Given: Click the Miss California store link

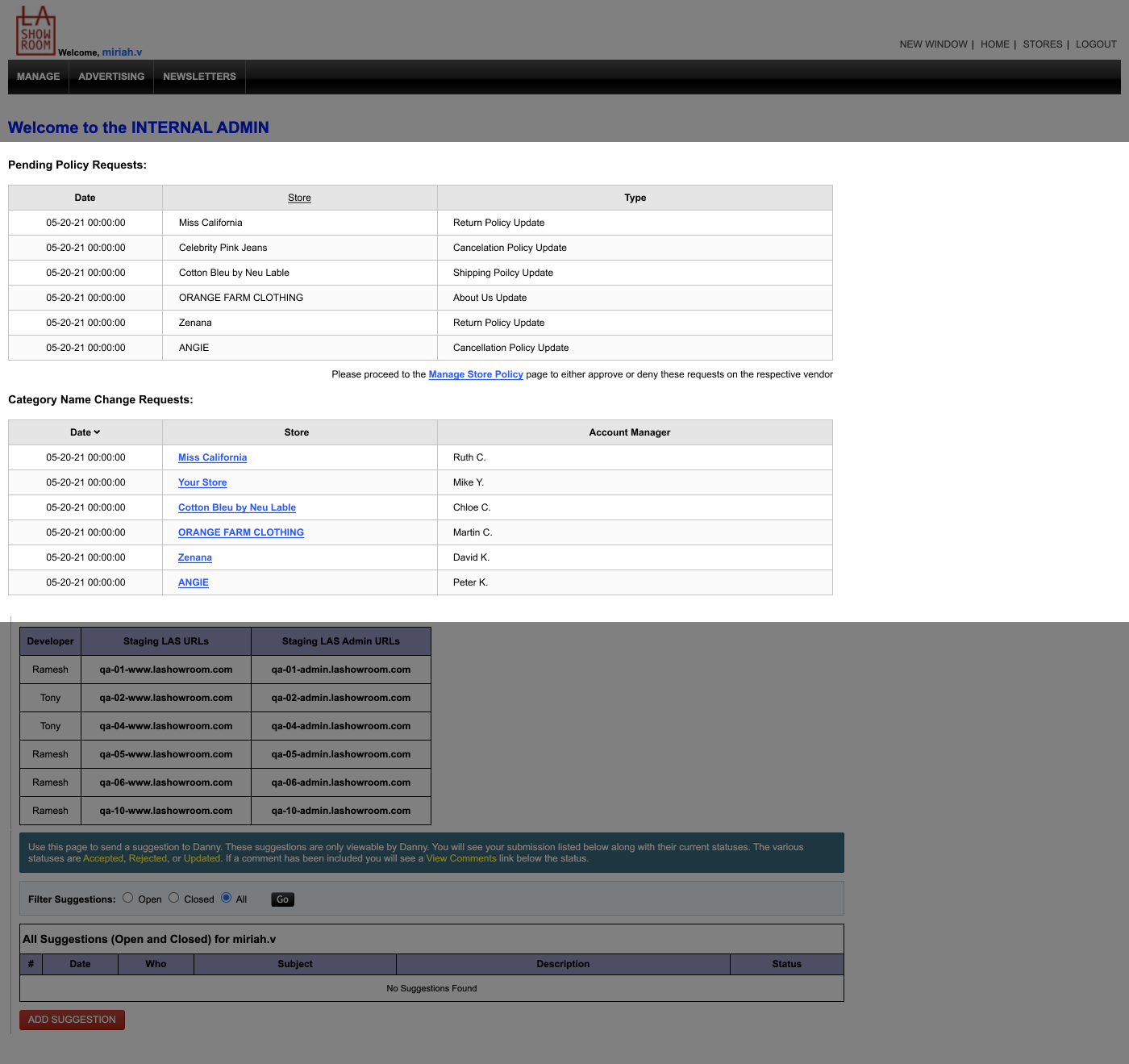Looking at the screenshot, I should click(212, 457).
